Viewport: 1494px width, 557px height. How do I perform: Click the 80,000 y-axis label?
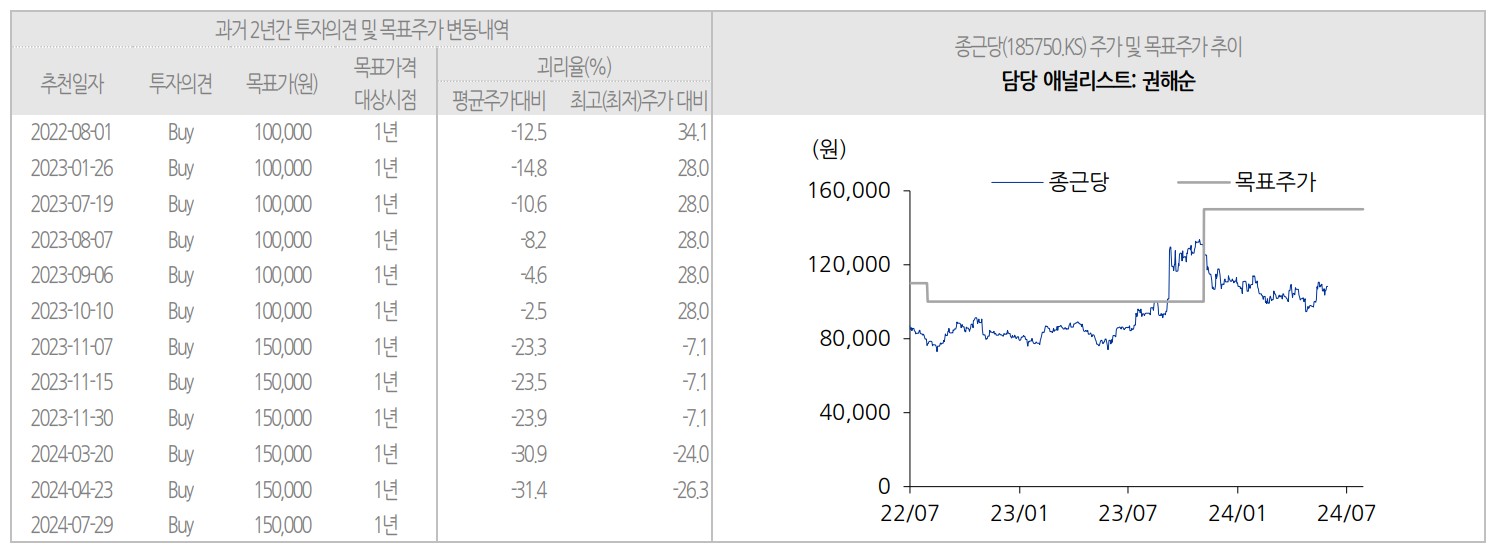[x=854, y=339]
